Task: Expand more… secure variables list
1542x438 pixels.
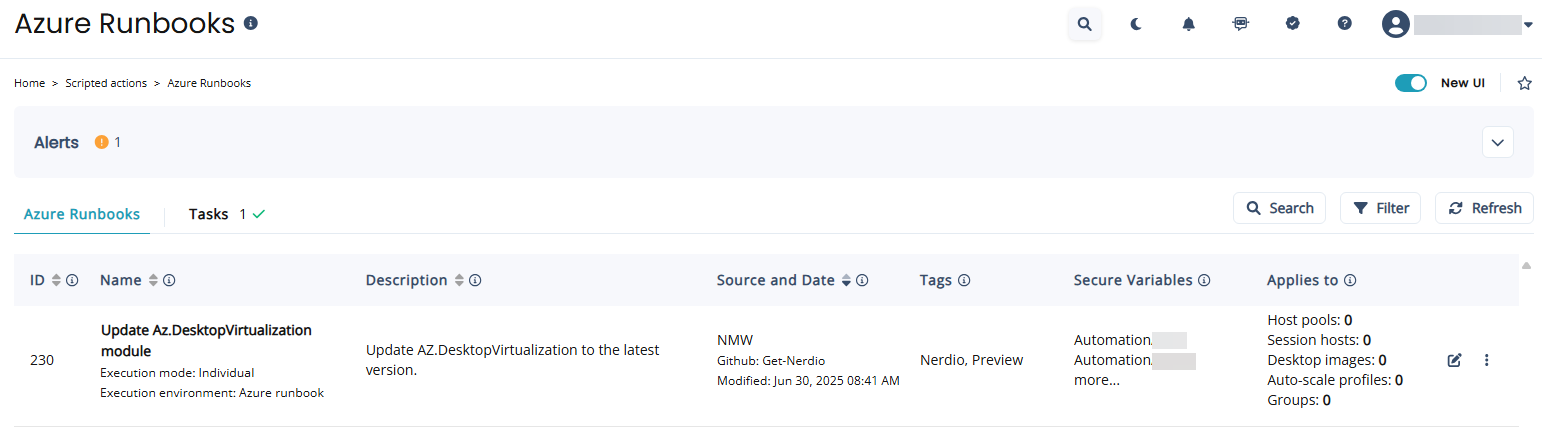Action: [1097, 380]
